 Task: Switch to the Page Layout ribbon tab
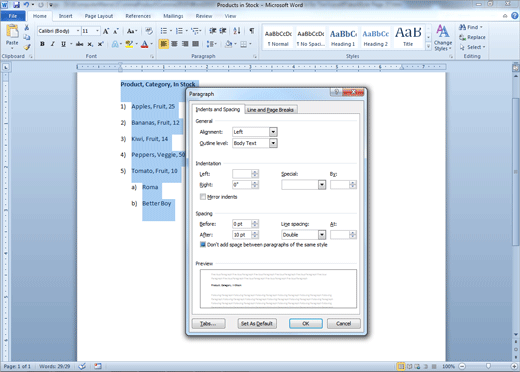pyautogui.click(x=99, y=16)
